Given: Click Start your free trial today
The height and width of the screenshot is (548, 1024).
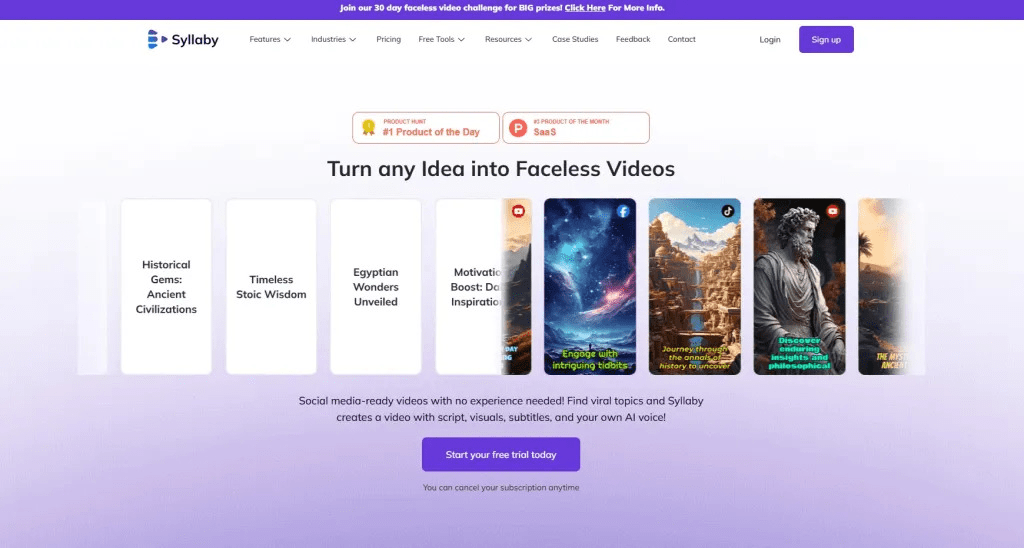Looking at the screenshot, I should pos(501,455).
